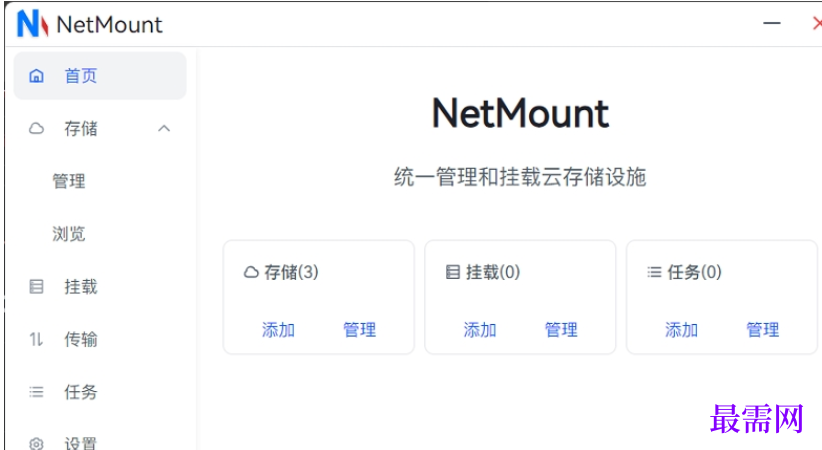Click the cloud icon in 存储(3) card

point(251,272)
